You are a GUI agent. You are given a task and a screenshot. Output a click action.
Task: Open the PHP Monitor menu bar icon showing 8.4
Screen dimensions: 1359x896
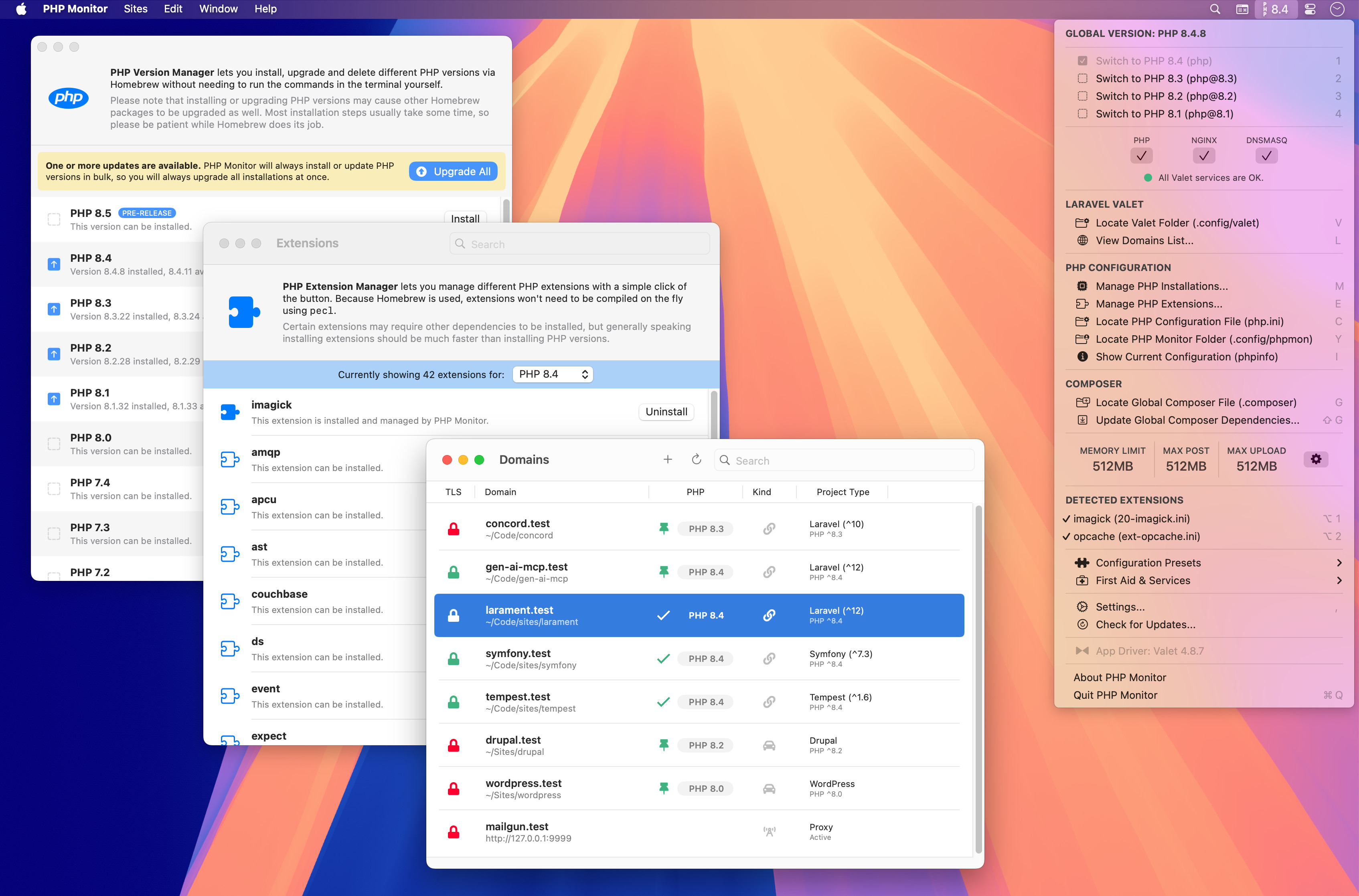[1275, 8]
